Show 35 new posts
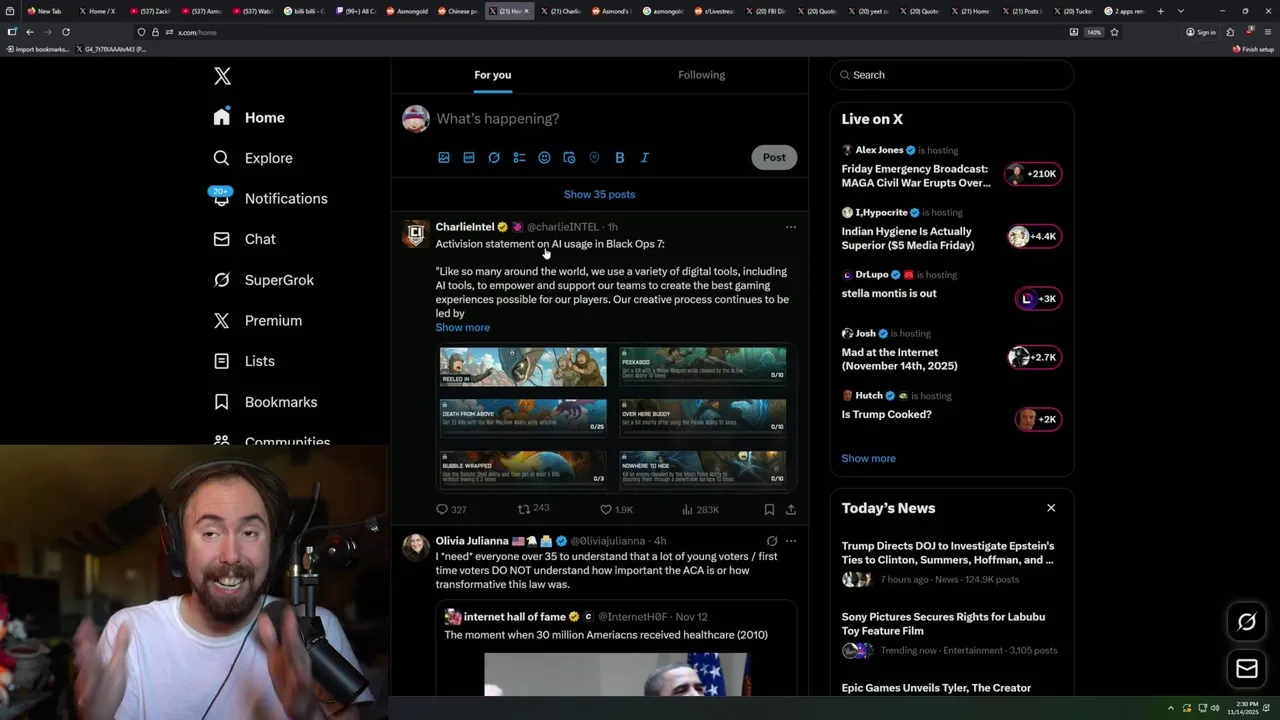 (x=599, y=194)
